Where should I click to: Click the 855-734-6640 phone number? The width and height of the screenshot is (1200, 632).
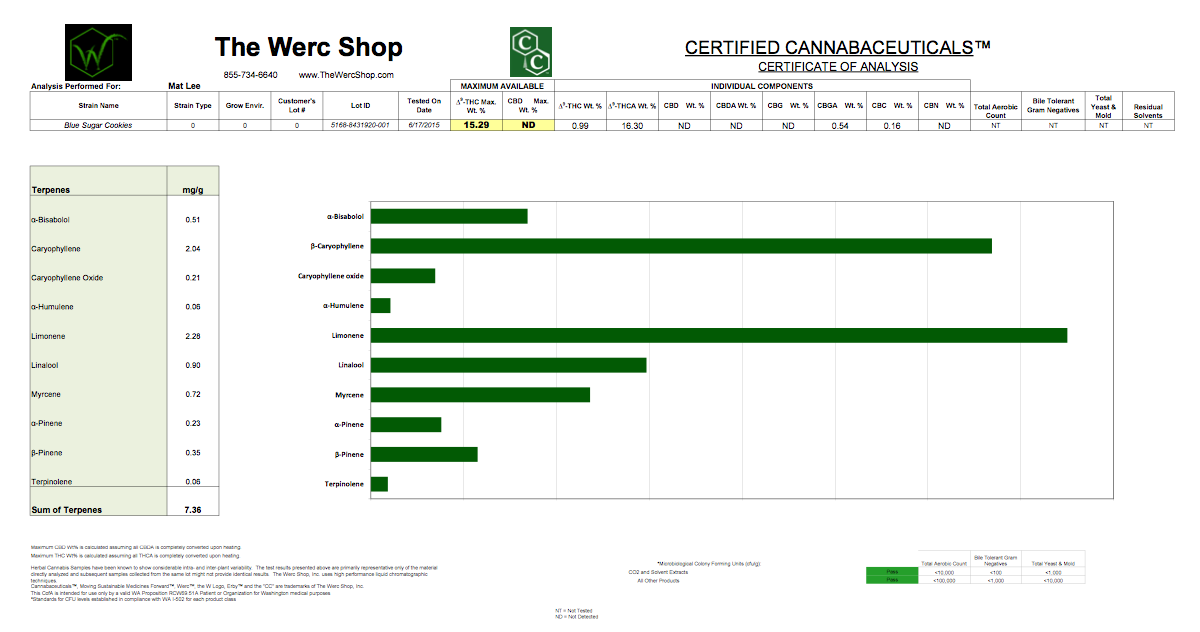click(251, 76)
